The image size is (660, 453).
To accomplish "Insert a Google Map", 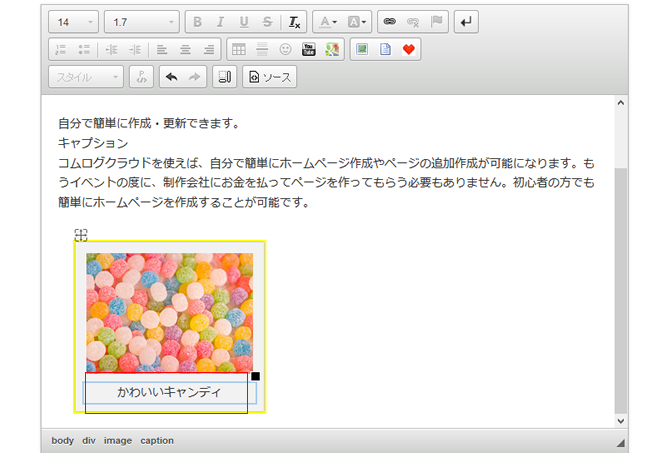I will click(x=333, y=49).
